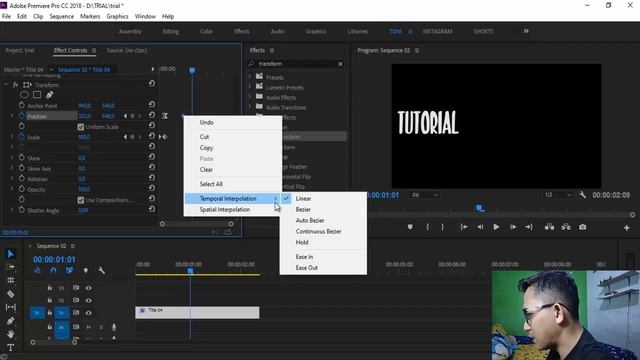Image resolution: width=640 pixels, height=360 pixels.
Task: Expand the Skew parameter
Action: pos(12,158)
